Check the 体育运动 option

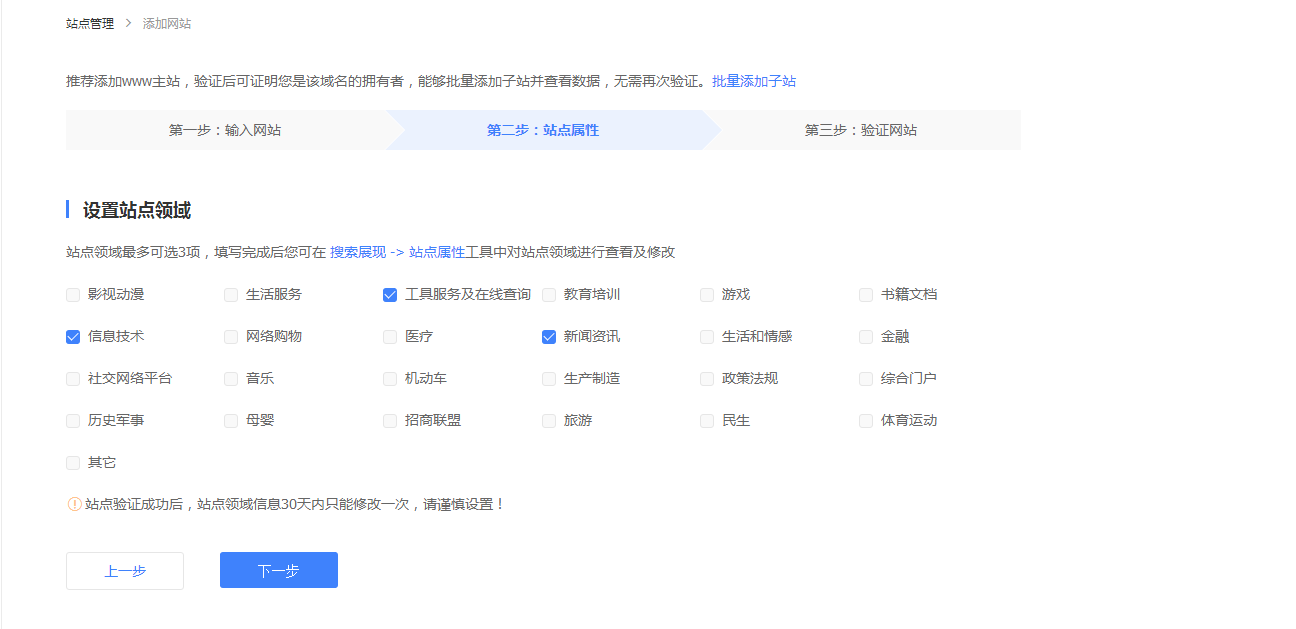[x=865, y=420]
